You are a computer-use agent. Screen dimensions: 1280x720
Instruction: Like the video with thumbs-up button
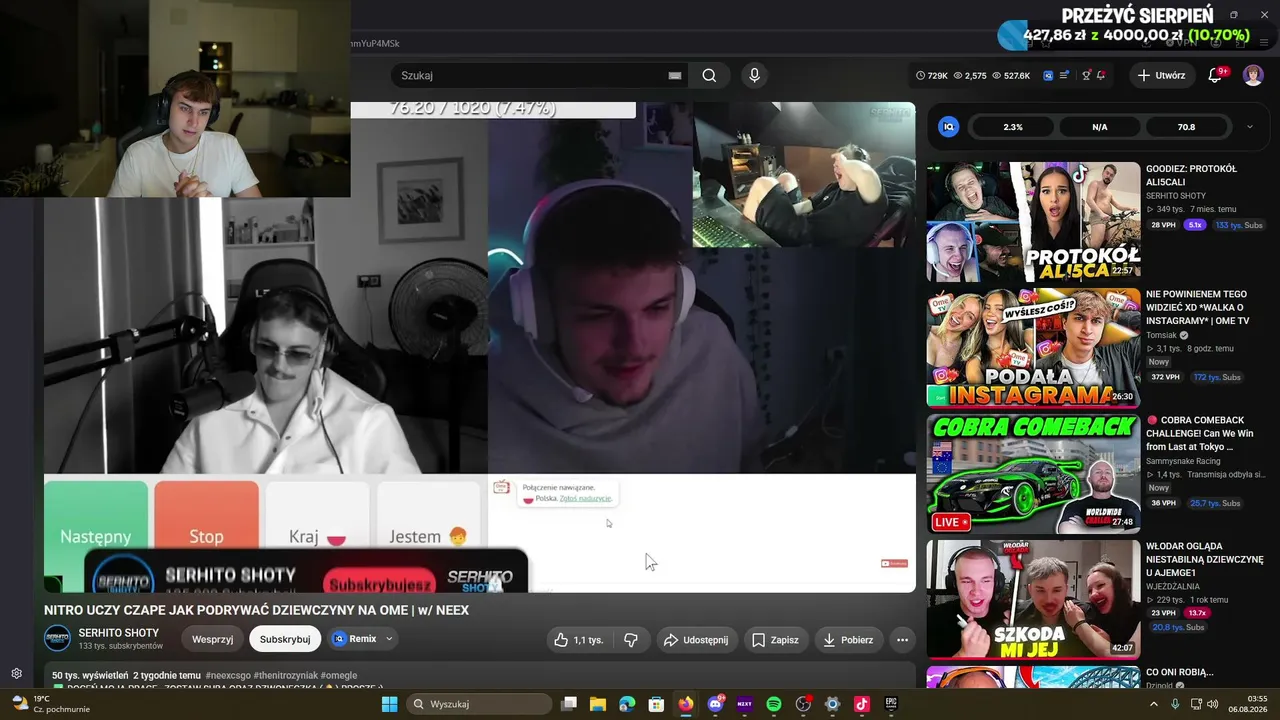[580, 640]
